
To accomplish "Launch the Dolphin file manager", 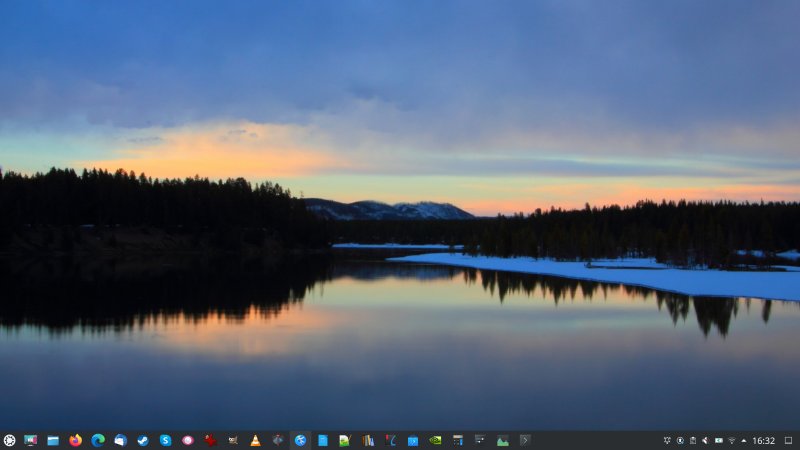I will point(53,440).
